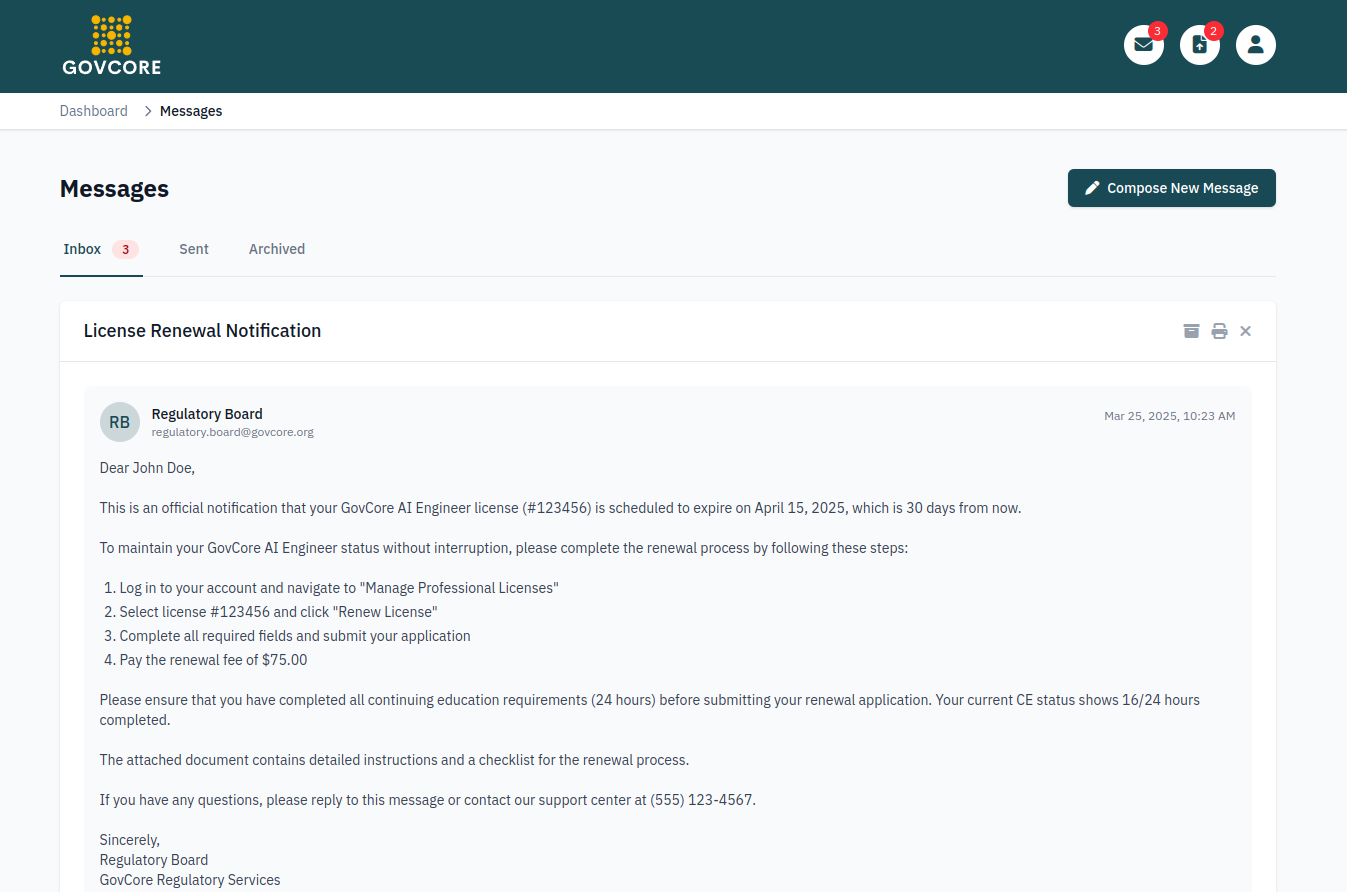The image size is (1347, 892).
Task: Click the GovCore Regulatory Services signature line
Action: [x=190, y=880]
